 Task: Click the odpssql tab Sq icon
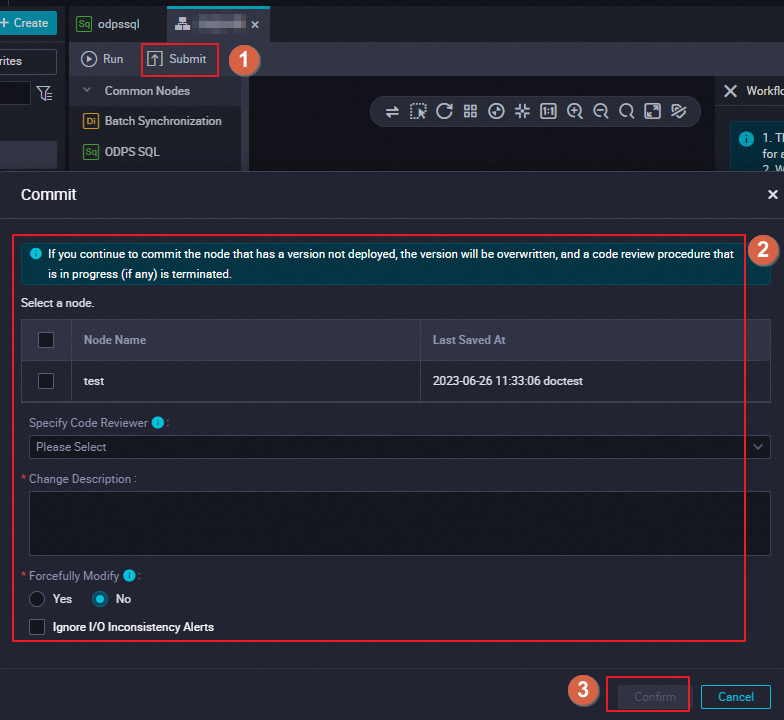click(x=84, y=24)
